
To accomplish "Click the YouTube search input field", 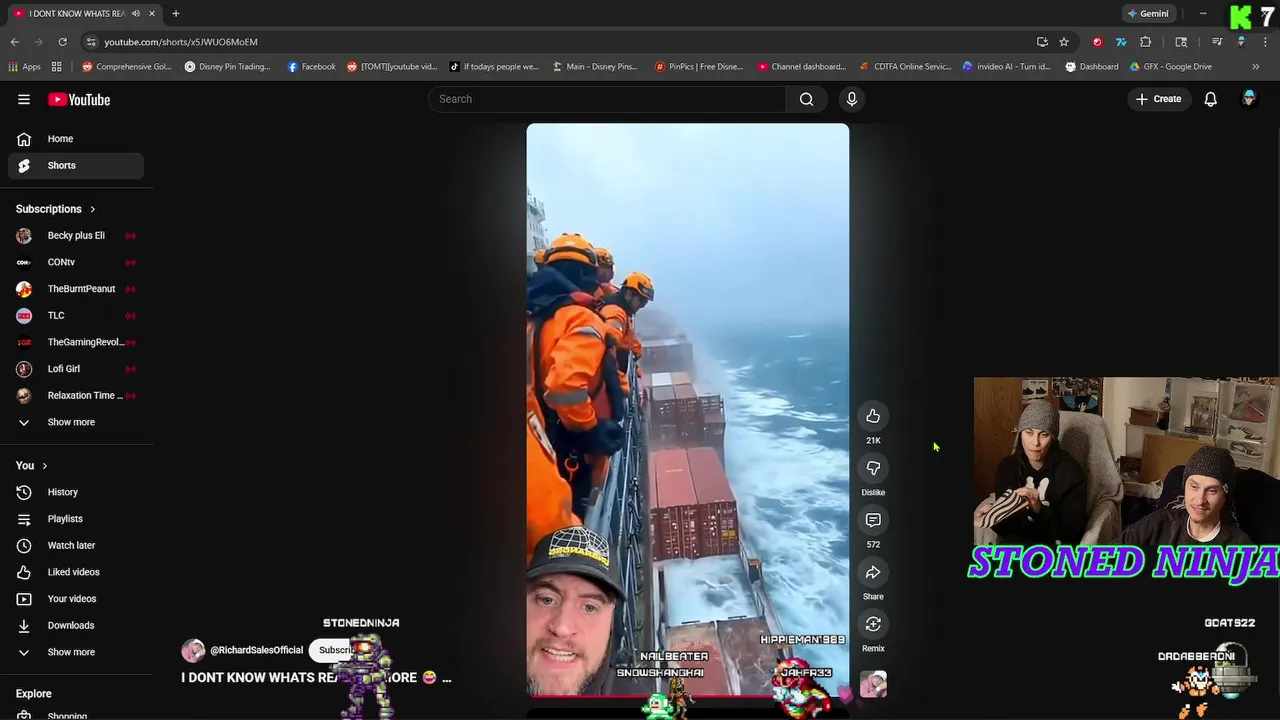I will [607, 99].
